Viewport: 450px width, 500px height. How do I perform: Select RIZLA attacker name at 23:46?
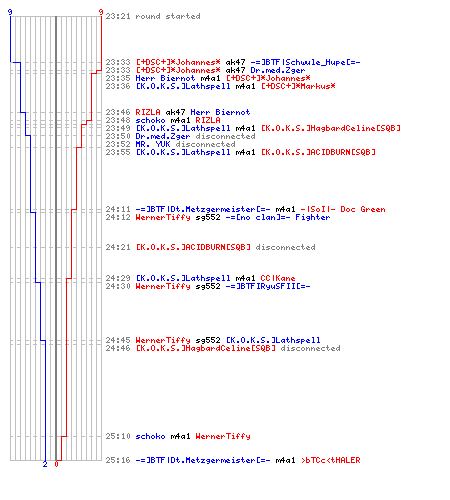(x=148, y=112)
